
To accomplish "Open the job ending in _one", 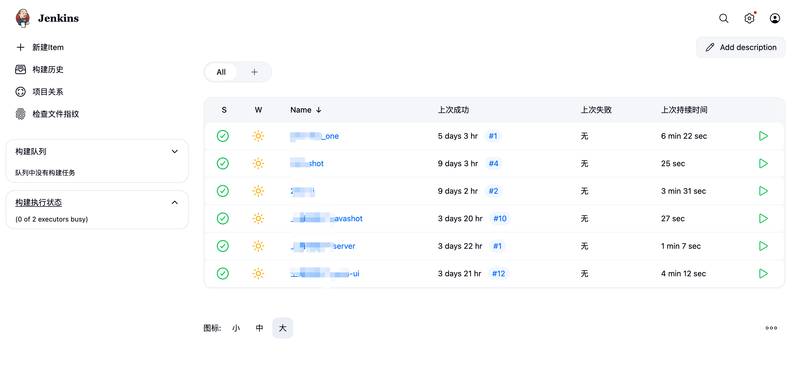I will [314, 136].
